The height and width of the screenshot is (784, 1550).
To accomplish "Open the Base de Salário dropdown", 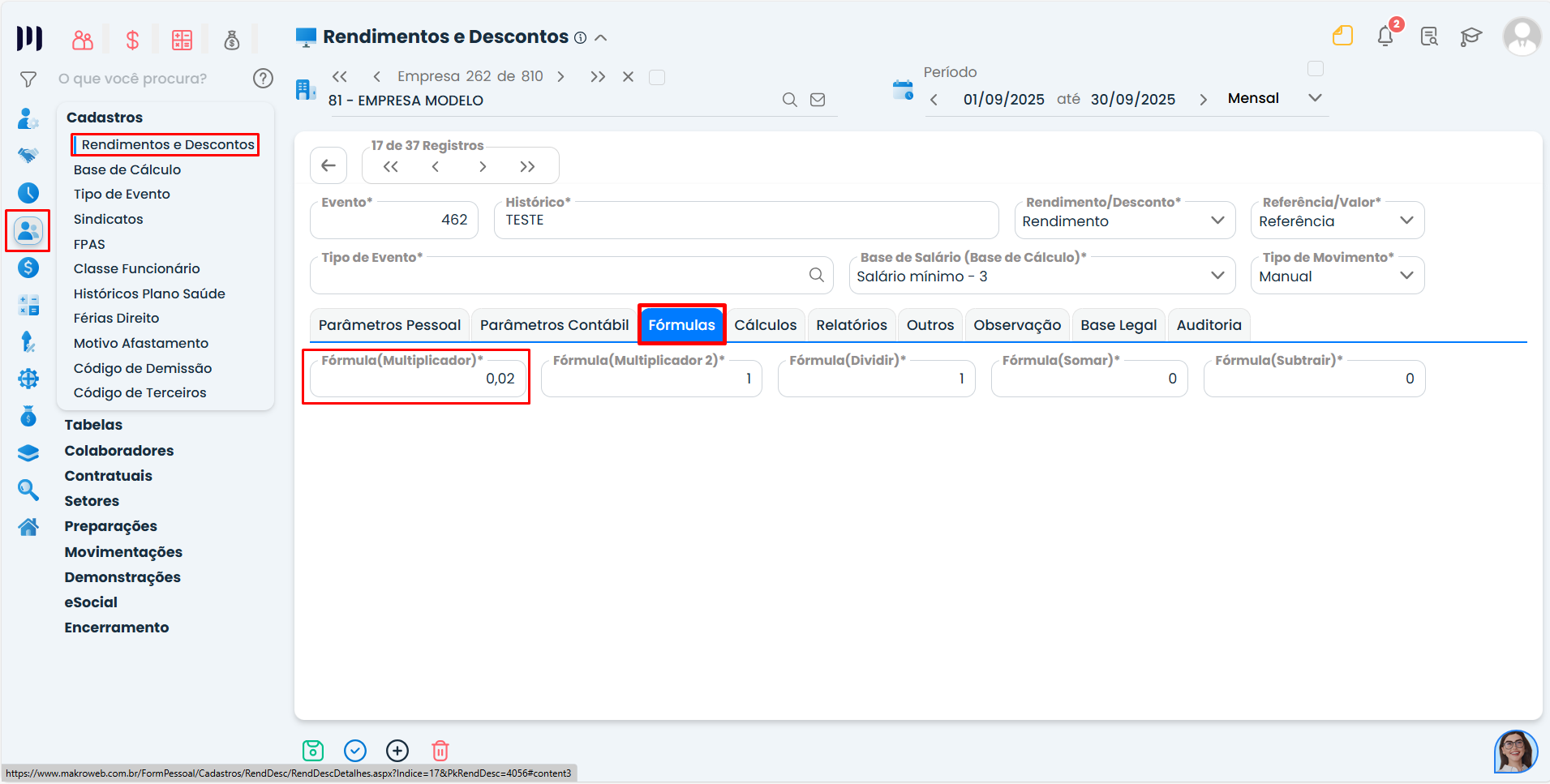I will click(1042, 276).
